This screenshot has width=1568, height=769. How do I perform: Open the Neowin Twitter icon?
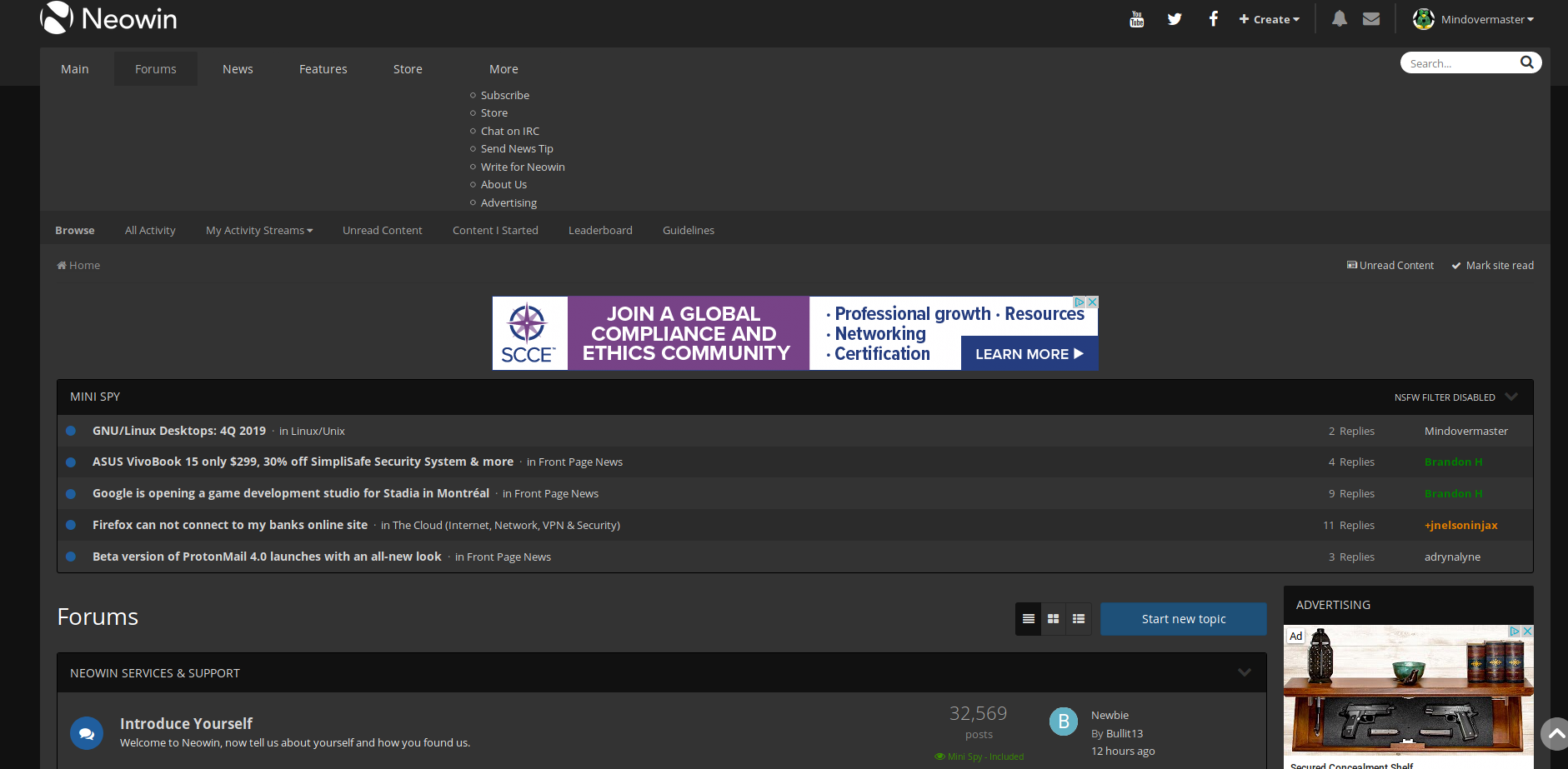(1175, 19)
